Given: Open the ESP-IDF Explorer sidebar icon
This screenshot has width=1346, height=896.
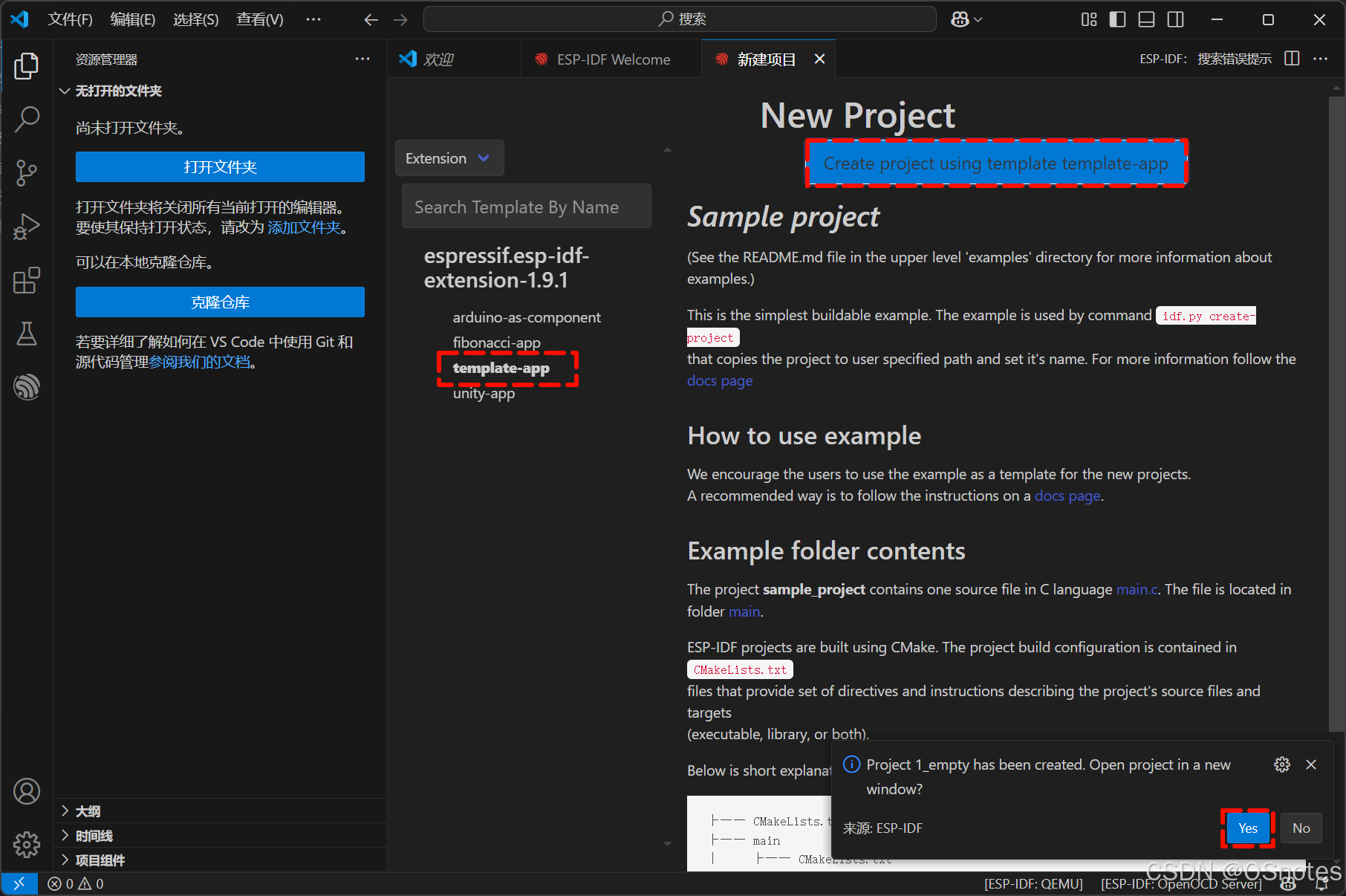Looking at the screenshot, I should click(27, 387).
